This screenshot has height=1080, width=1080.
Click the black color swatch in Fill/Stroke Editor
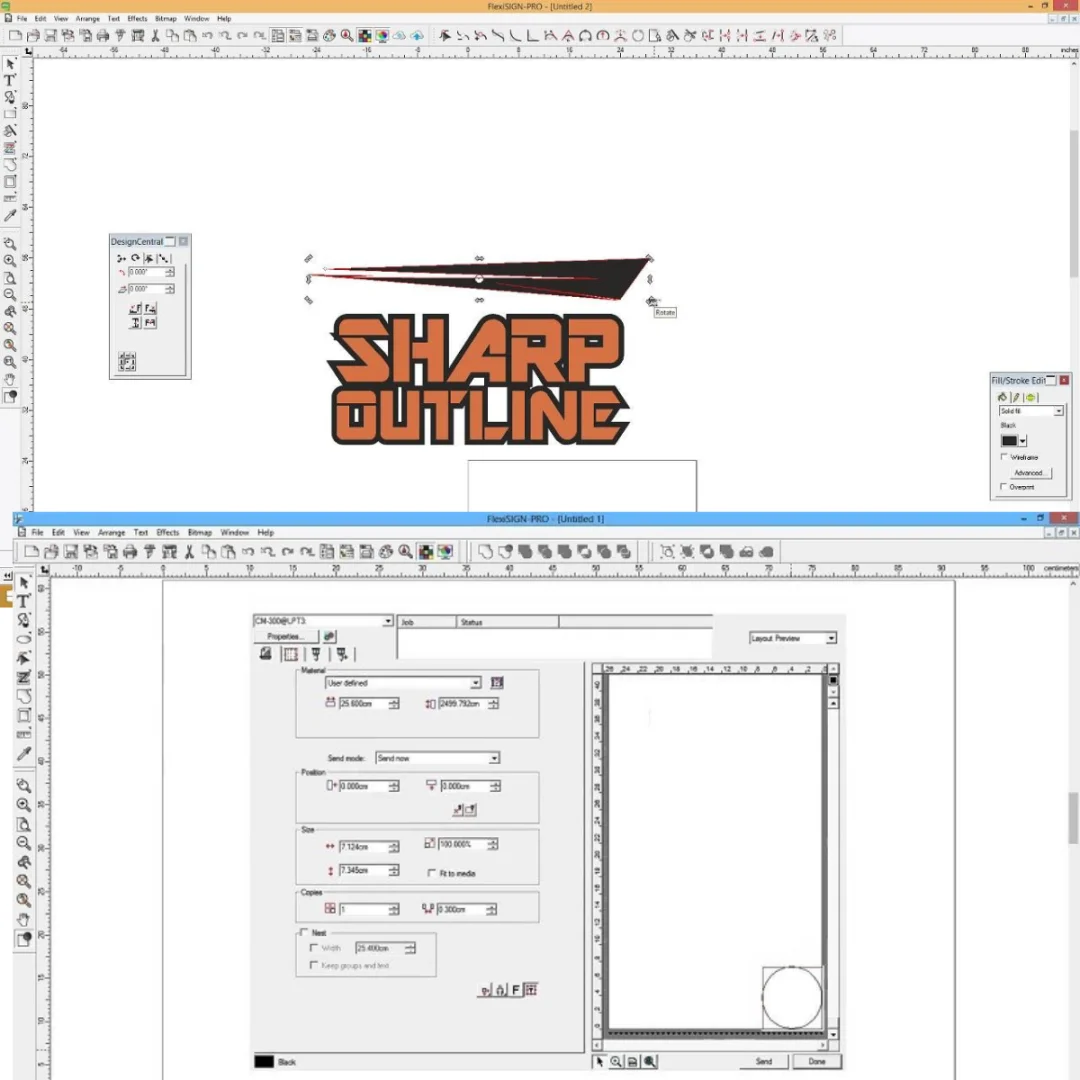(1009, 441)
